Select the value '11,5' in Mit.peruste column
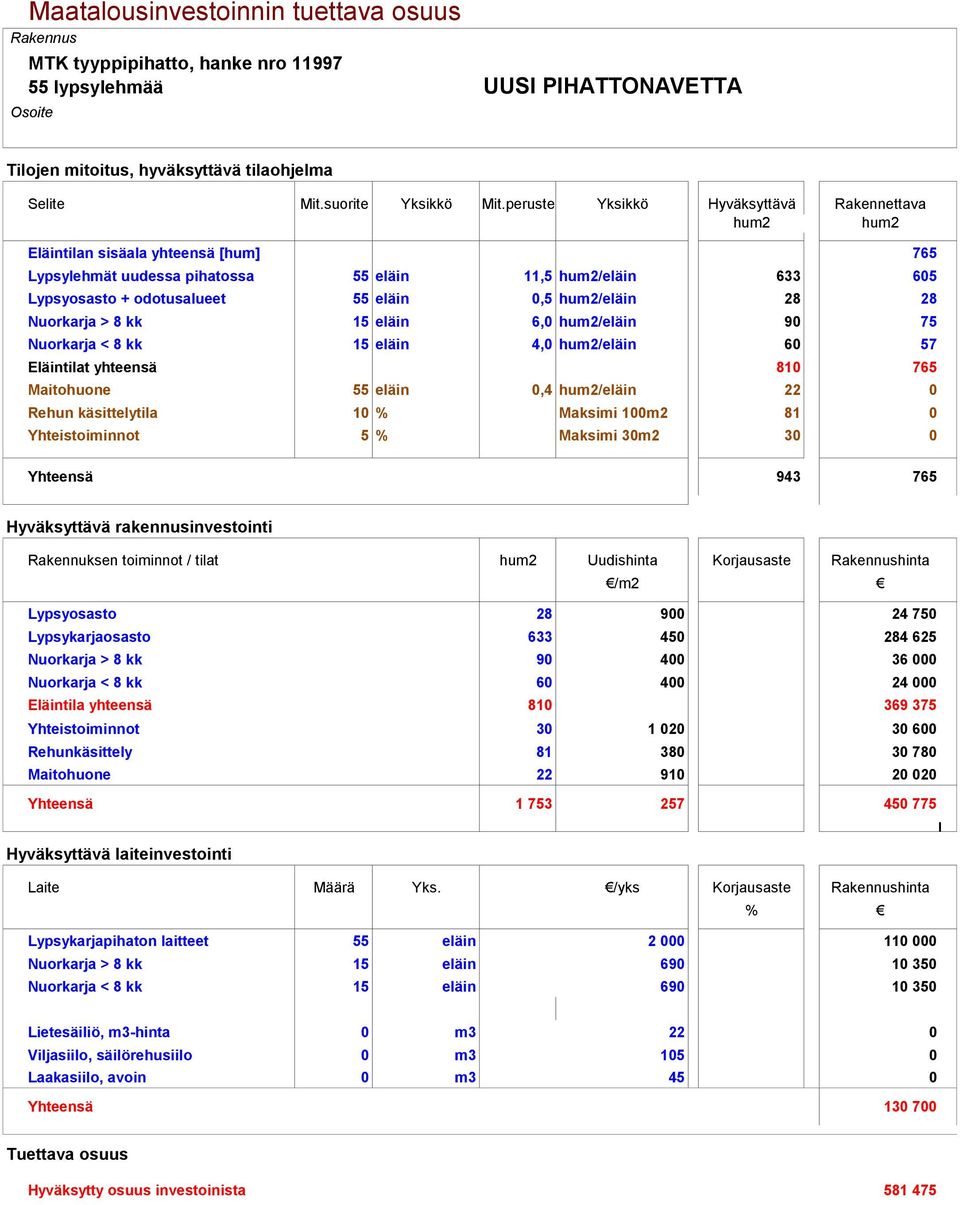This screenshot has height=1205, width=960. pos(538,276)
